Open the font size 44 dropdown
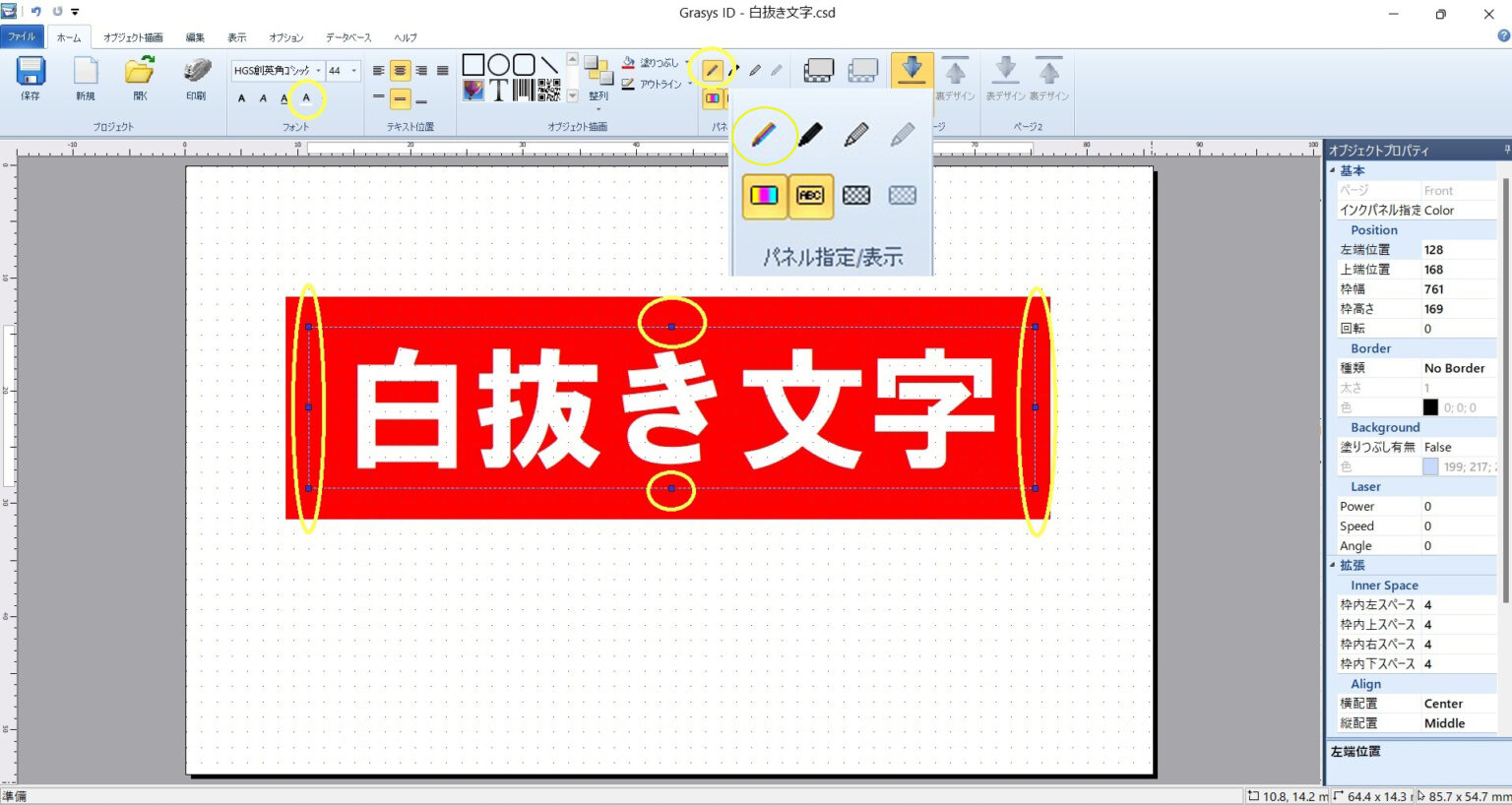The width and height of the screenshot is (1512, 805). pos(352,70)
